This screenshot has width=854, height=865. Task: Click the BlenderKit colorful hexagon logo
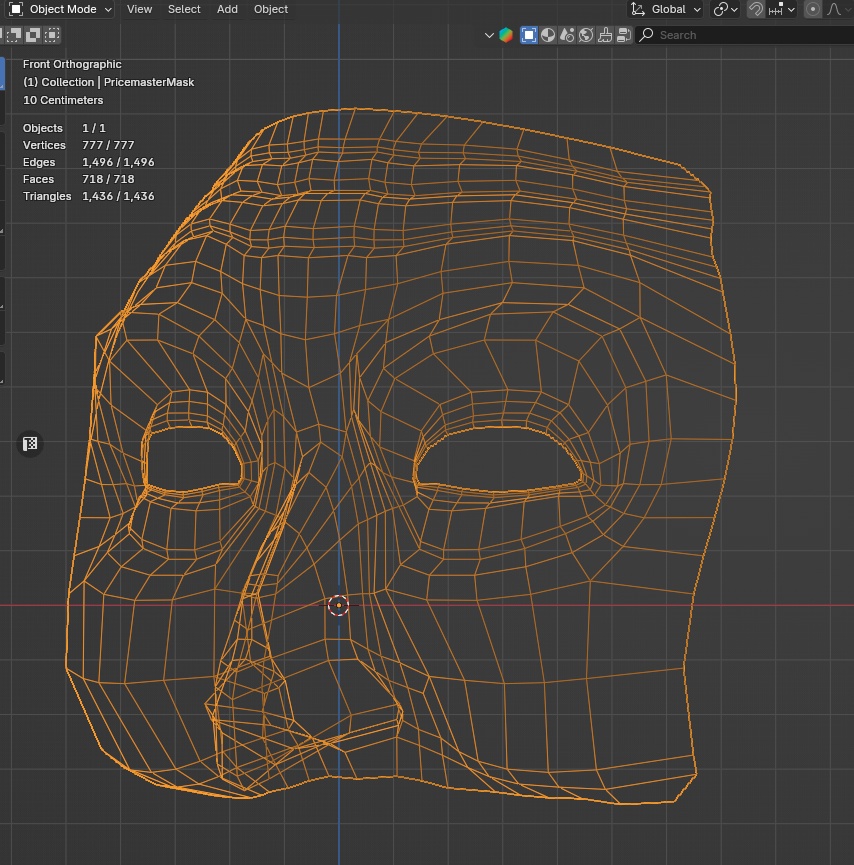click(506, 35)
